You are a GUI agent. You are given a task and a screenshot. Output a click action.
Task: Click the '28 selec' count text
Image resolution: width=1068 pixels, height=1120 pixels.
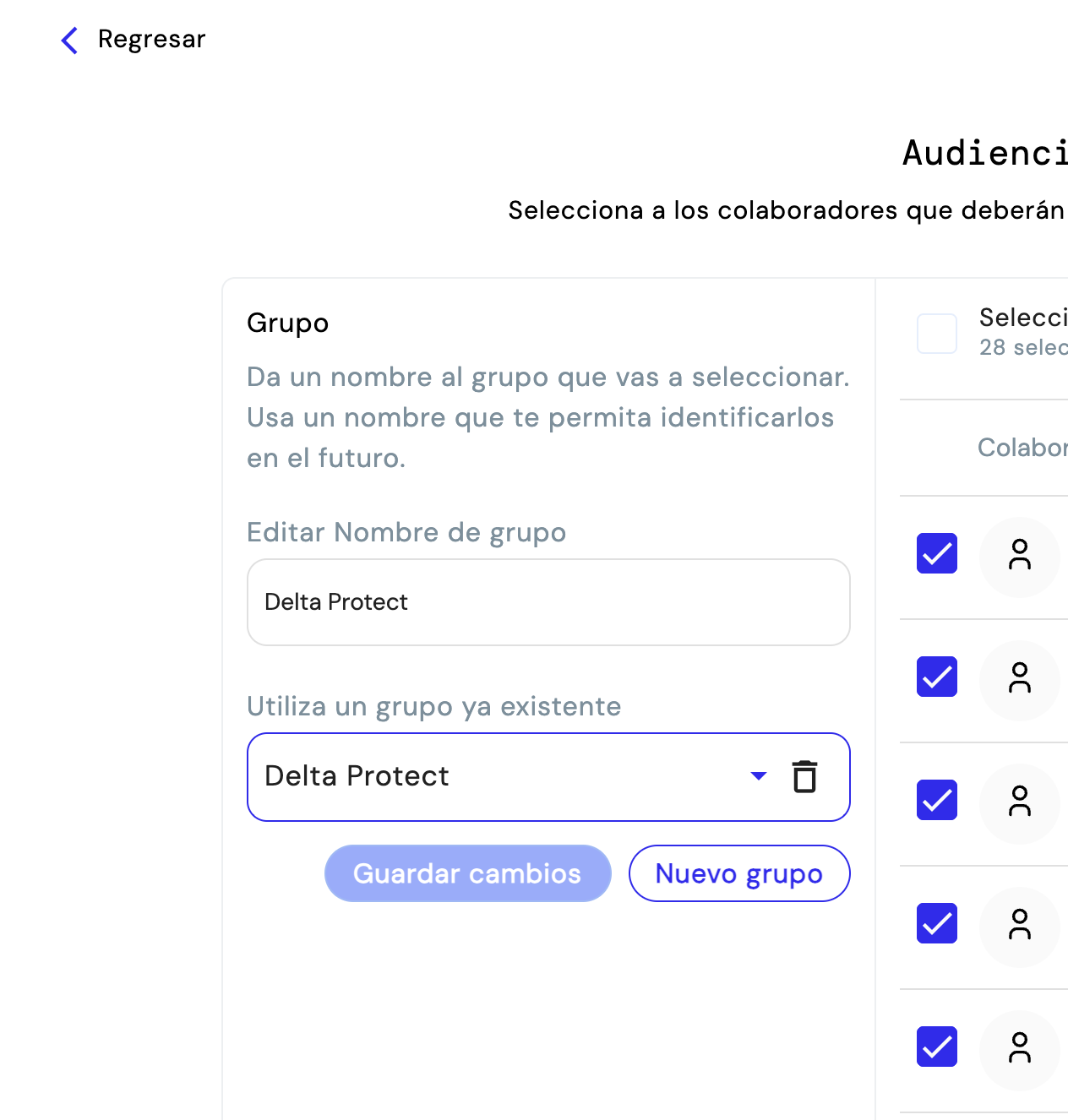tap(1023, 347)
